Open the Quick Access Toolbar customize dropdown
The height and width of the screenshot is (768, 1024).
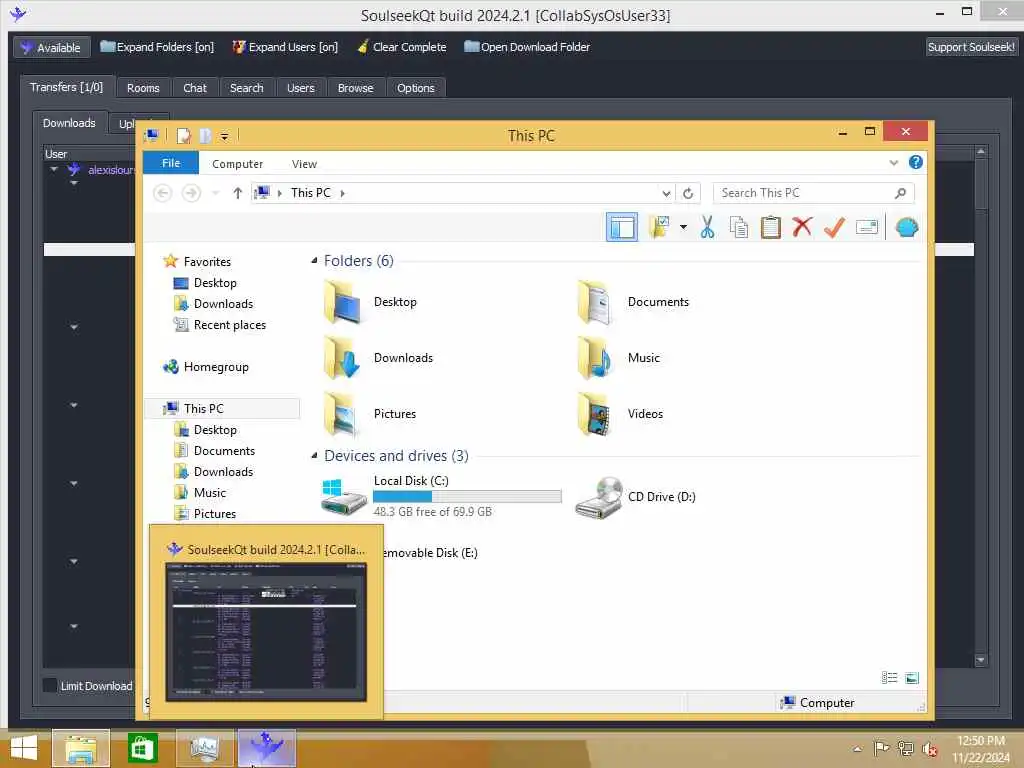click(224, 136)
